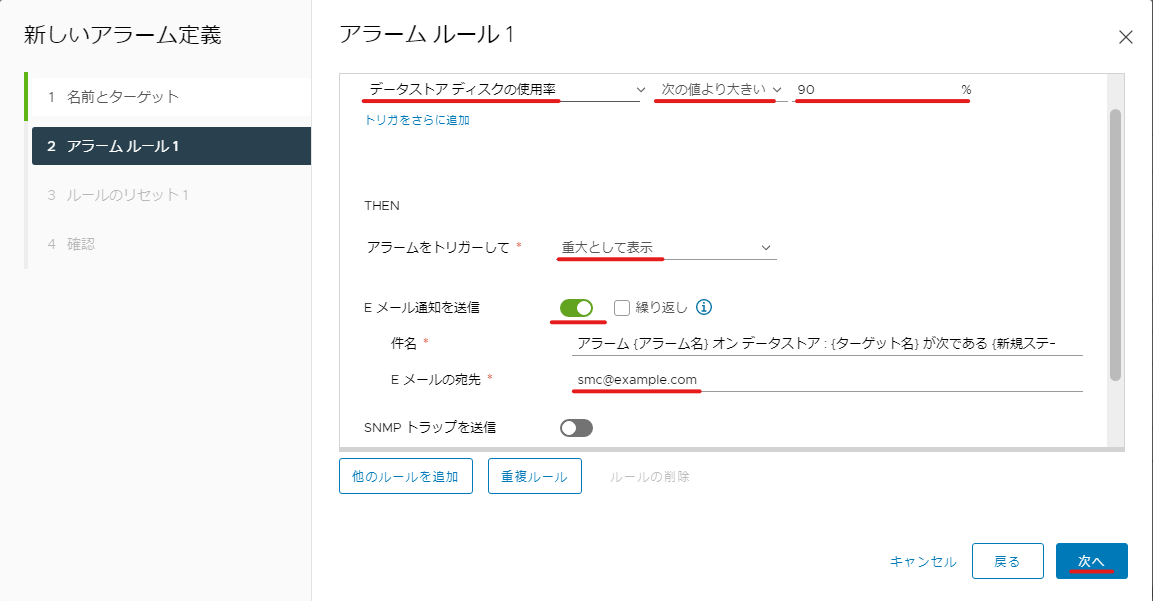Click the E メールの宛先 field with smc@example.com
1153x601 pixels.
pos(827,380)
